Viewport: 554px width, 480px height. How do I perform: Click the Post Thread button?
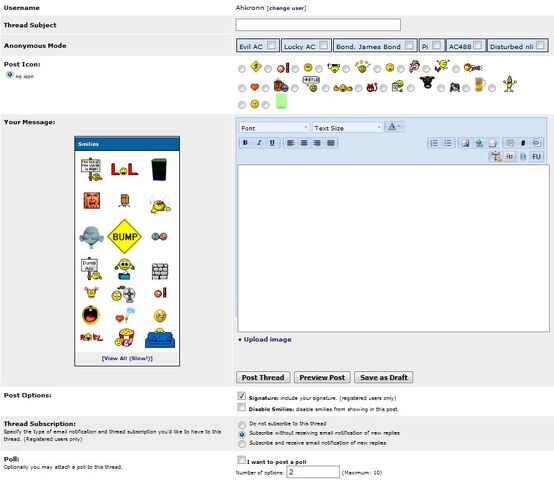[x=263, y=377]
